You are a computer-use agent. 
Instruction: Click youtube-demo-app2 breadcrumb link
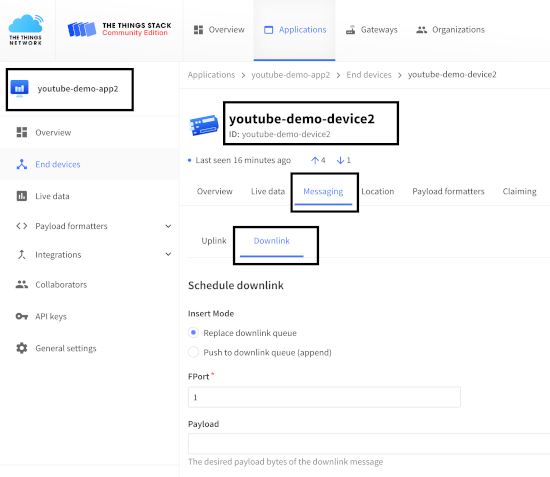[x=290, y=75]
